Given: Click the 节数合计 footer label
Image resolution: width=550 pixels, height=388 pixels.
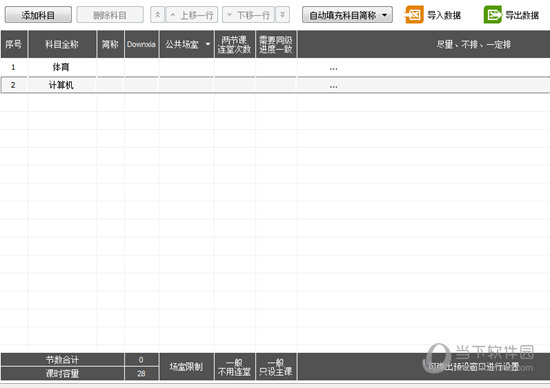Looking at the screenshot, I should point(62,360).
